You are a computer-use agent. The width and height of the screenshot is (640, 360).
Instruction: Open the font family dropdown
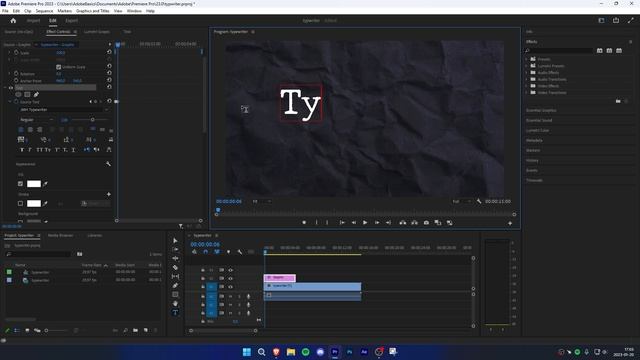64,110
